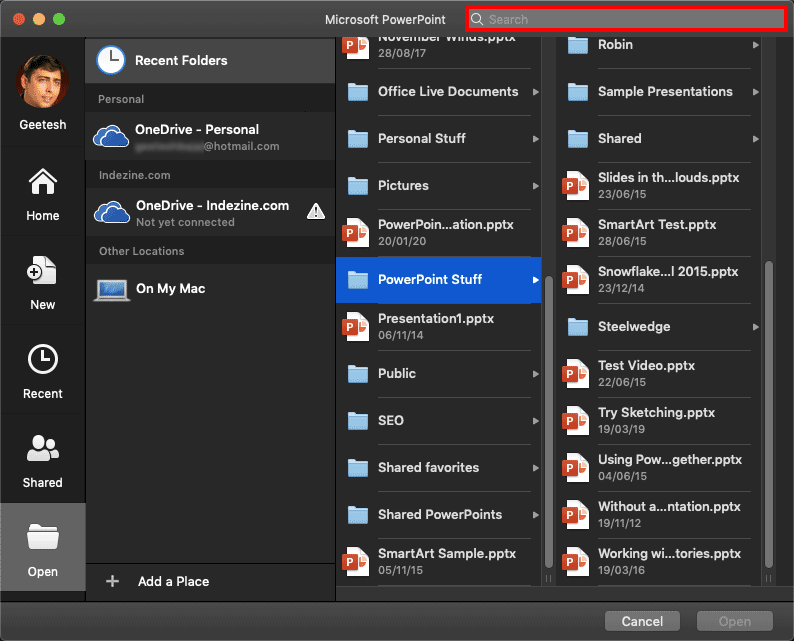
Task: Expand the Shared favorites folder arrow
Action: coord(535,468)
